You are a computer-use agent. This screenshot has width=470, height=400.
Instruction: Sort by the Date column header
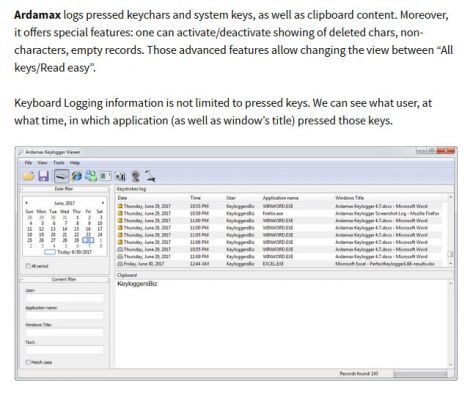(x=152, y=198)
